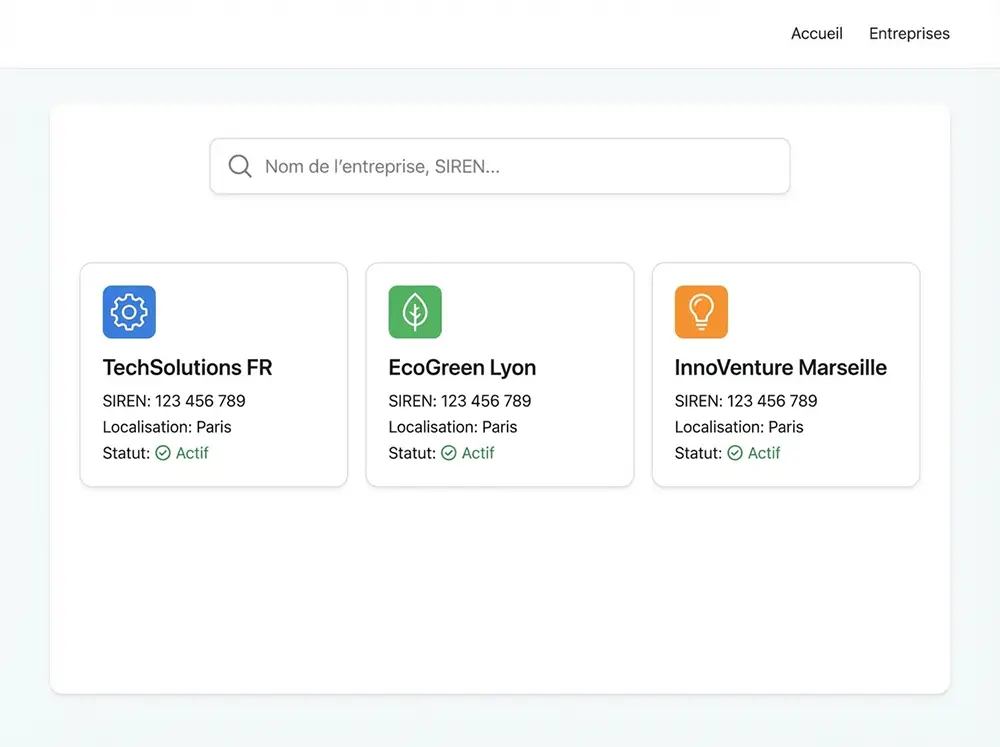Click the orange lightbulb icon for InnoVenture

tap(701, 312)
